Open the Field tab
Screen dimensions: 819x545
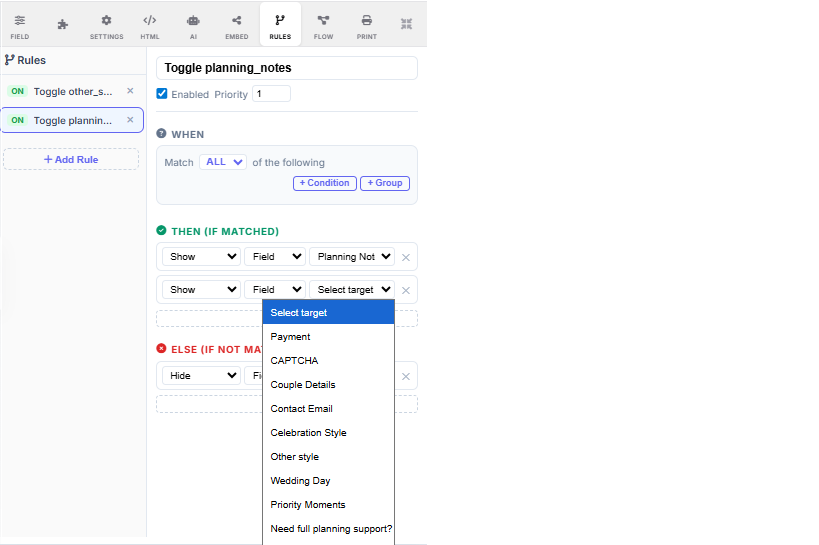[20, 26]
